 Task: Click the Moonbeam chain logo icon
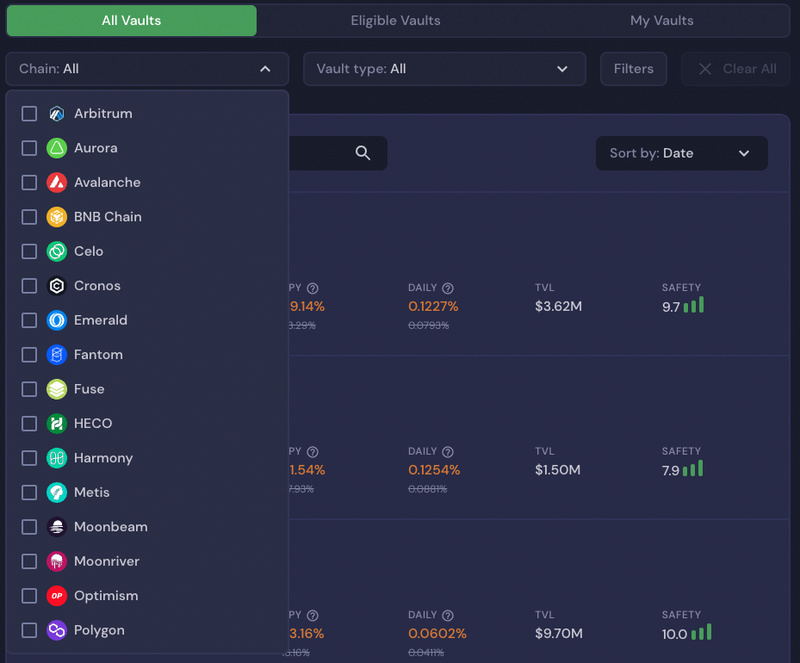57,527
